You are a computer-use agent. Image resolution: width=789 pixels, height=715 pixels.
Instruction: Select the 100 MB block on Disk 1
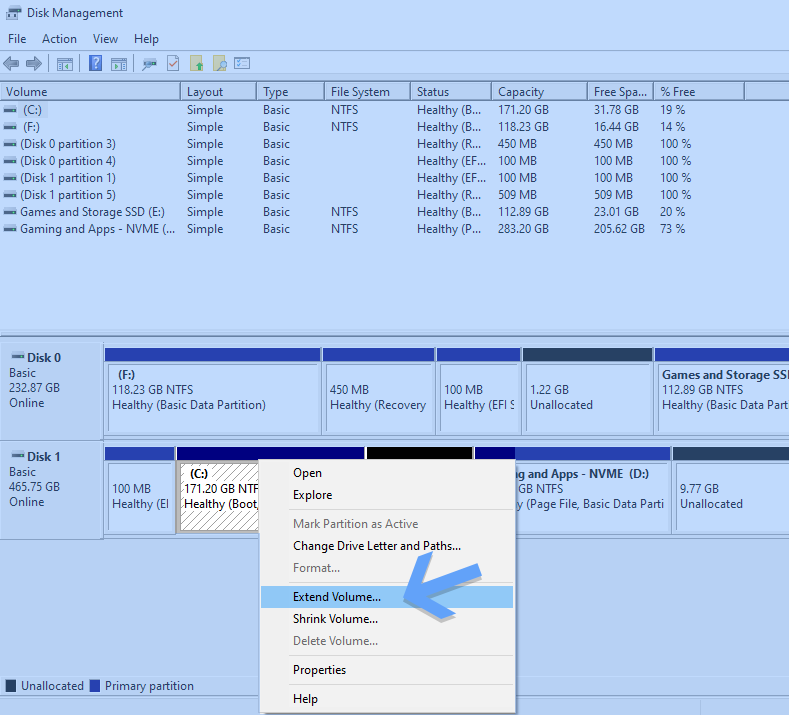click(140, 490)
